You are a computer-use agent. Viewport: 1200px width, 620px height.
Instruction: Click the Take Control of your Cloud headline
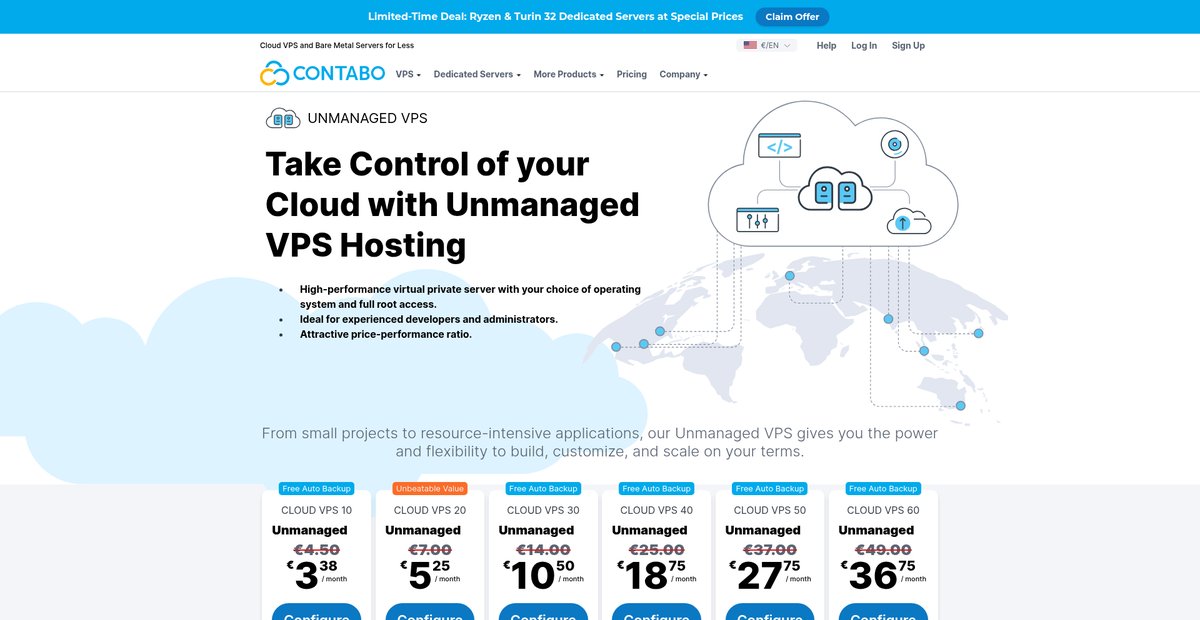coord(452,204)
